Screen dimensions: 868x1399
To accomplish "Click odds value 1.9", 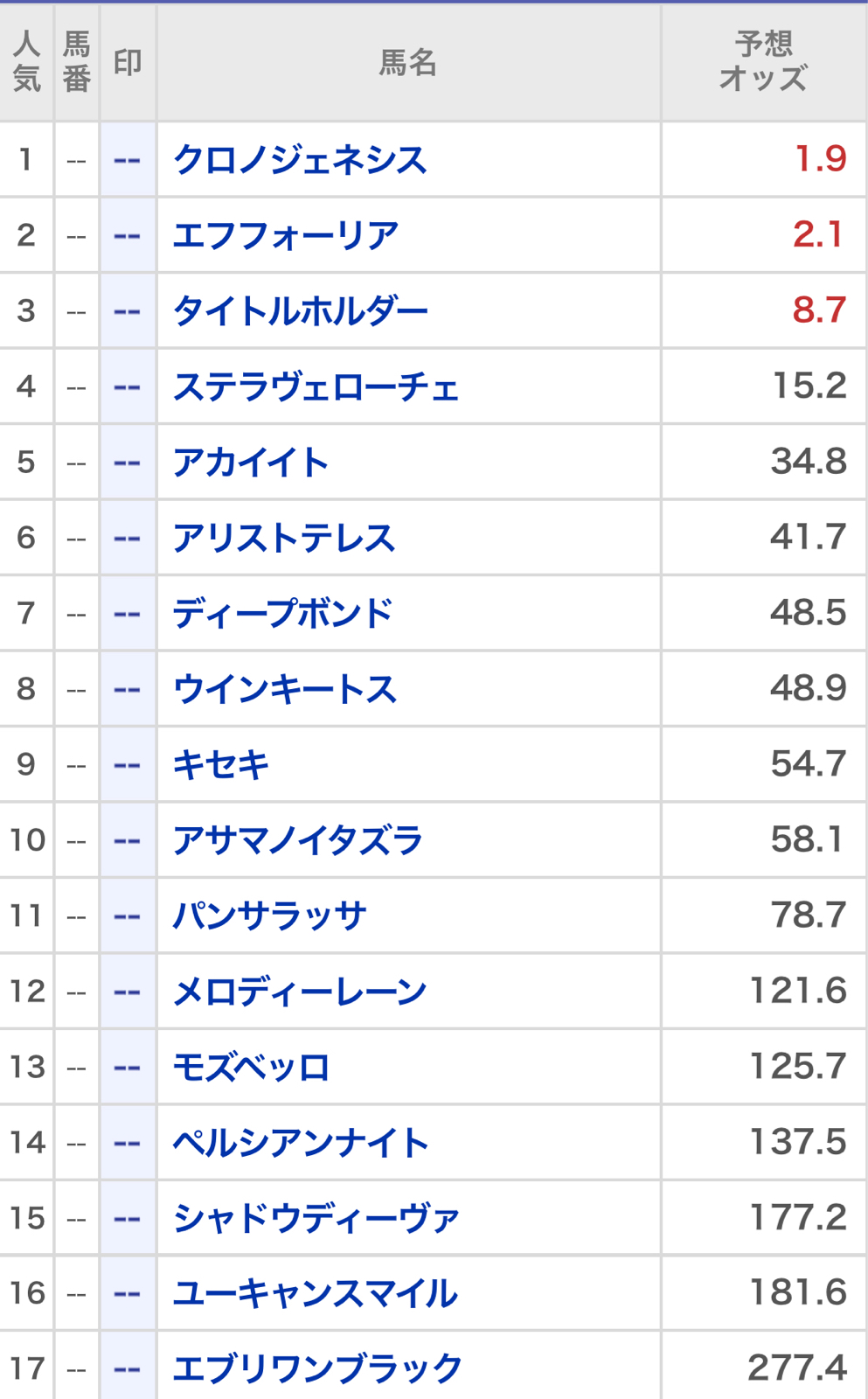I will click(x=820, y=159).
